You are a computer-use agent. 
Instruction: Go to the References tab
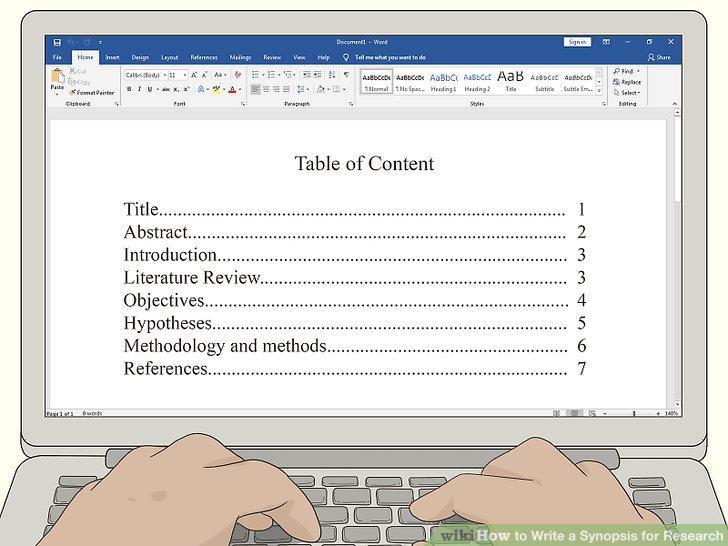click(x=204, y=57)
